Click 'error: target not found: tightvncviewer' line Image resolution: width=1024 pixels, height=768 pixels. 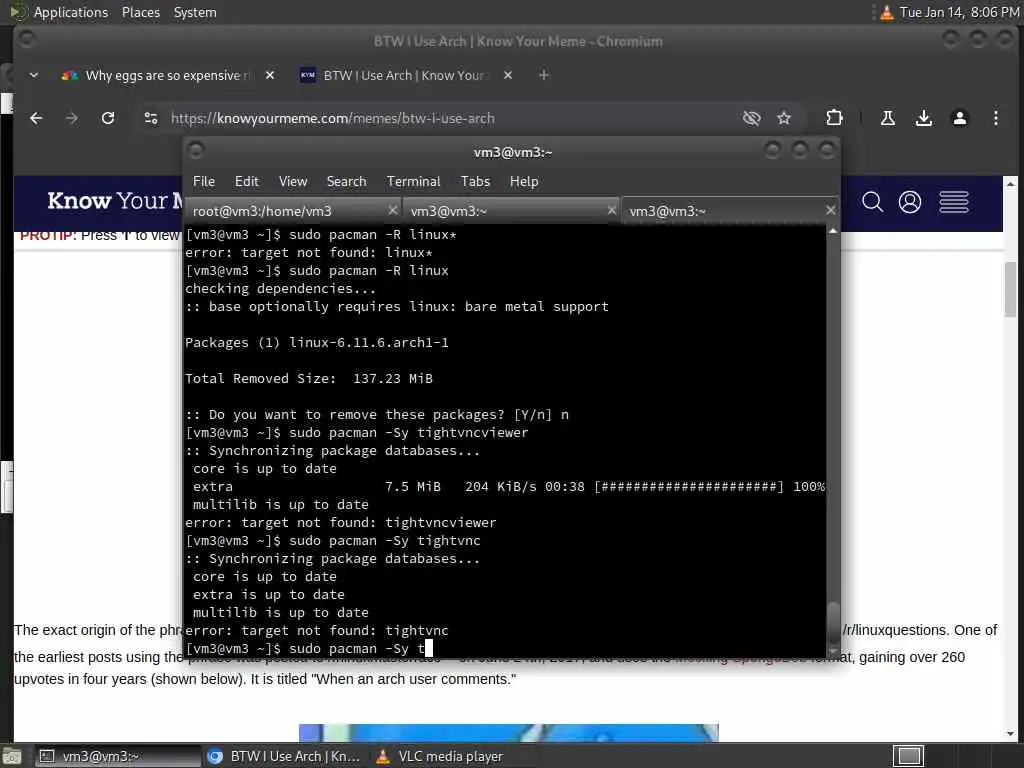341,522
